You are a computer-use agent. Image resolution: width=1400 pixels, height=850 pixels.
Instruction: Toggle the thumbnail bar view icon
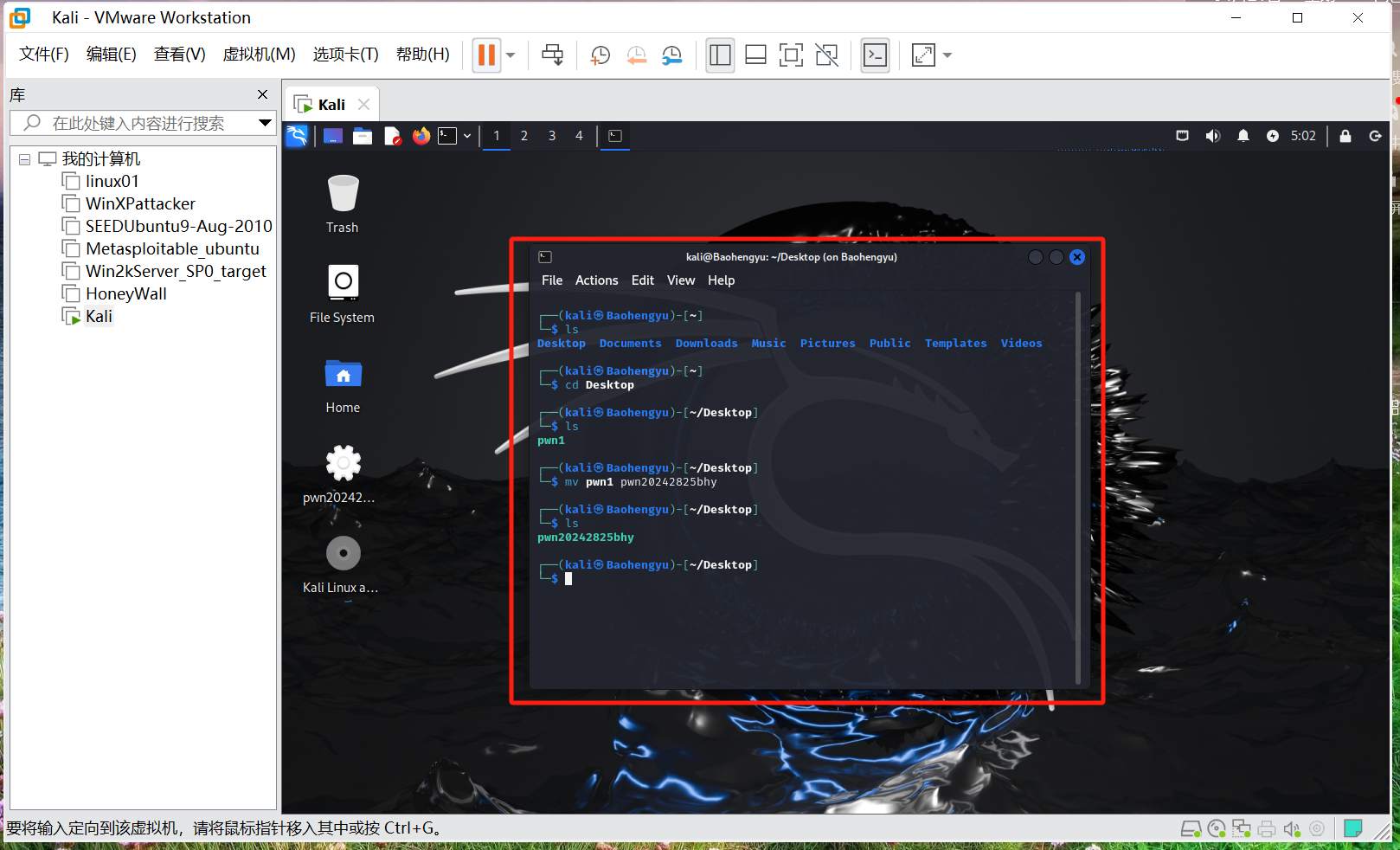(x=755, y=55)
